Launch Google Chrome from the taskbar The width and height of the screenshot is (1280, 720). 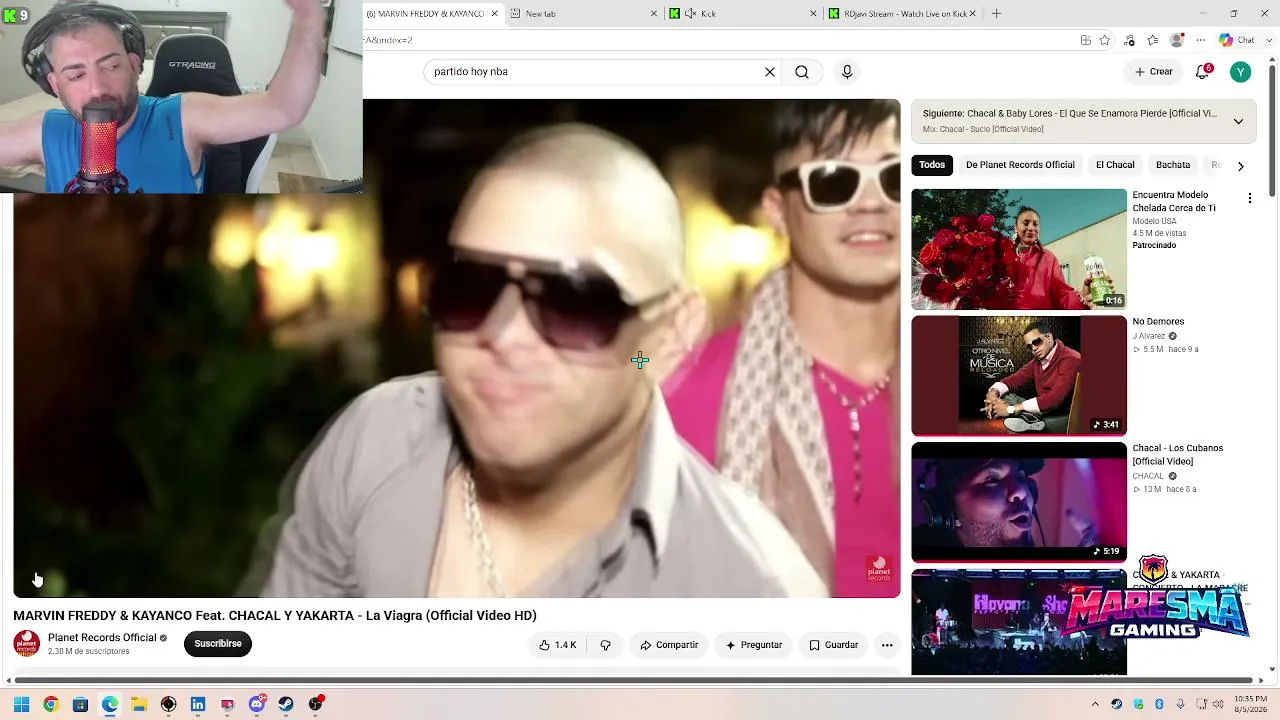51,704
